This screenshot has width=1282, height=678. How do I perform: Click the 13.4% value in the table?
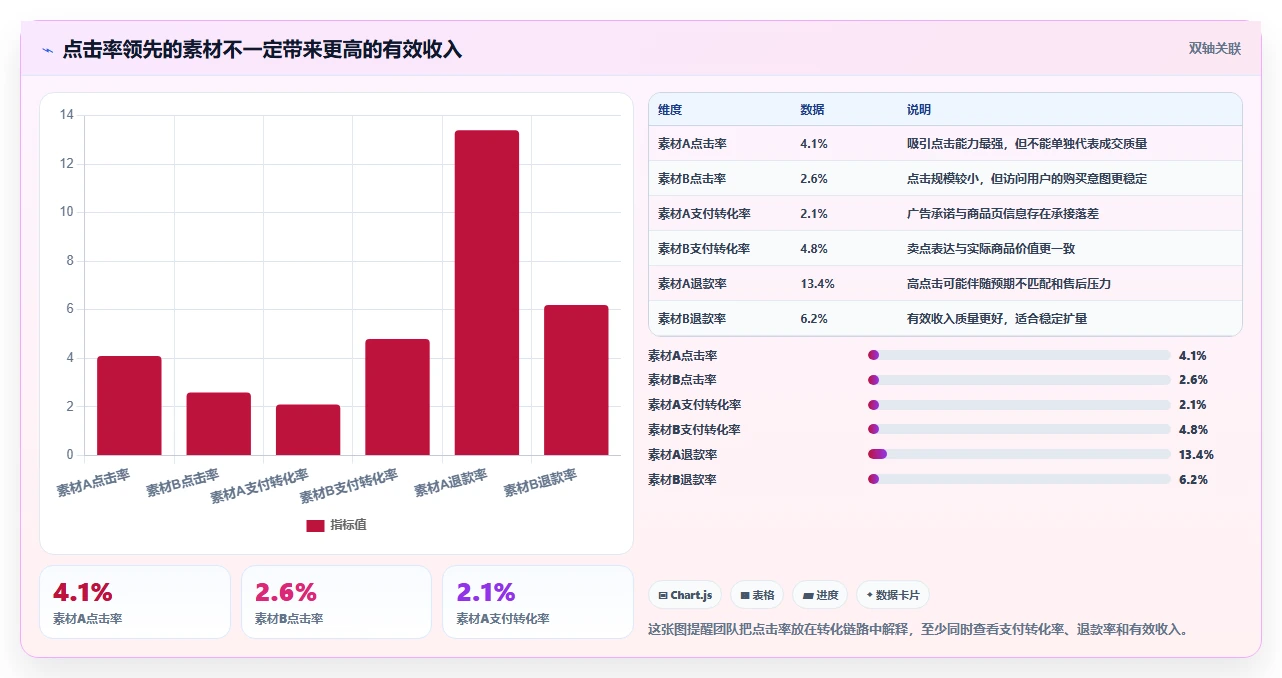click(818, 284)
